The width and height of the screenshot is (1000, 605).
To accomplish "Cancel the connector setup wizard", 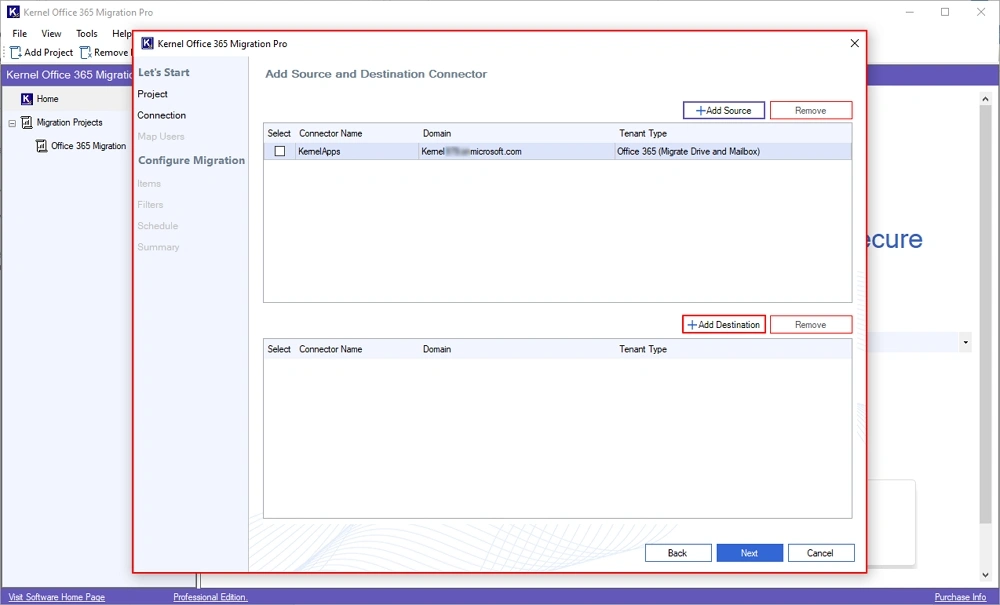I will 820,553.
